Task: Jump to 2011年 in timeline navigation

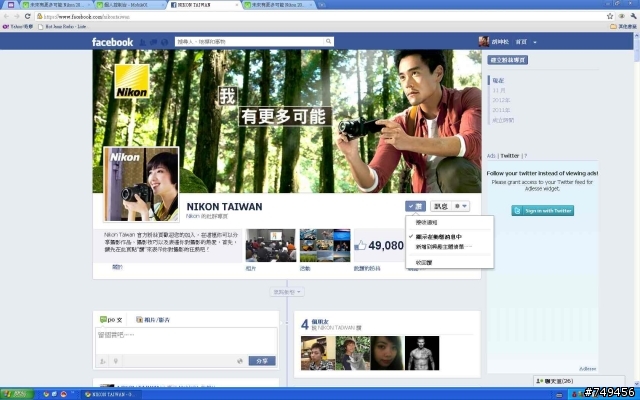Action: 501,110
